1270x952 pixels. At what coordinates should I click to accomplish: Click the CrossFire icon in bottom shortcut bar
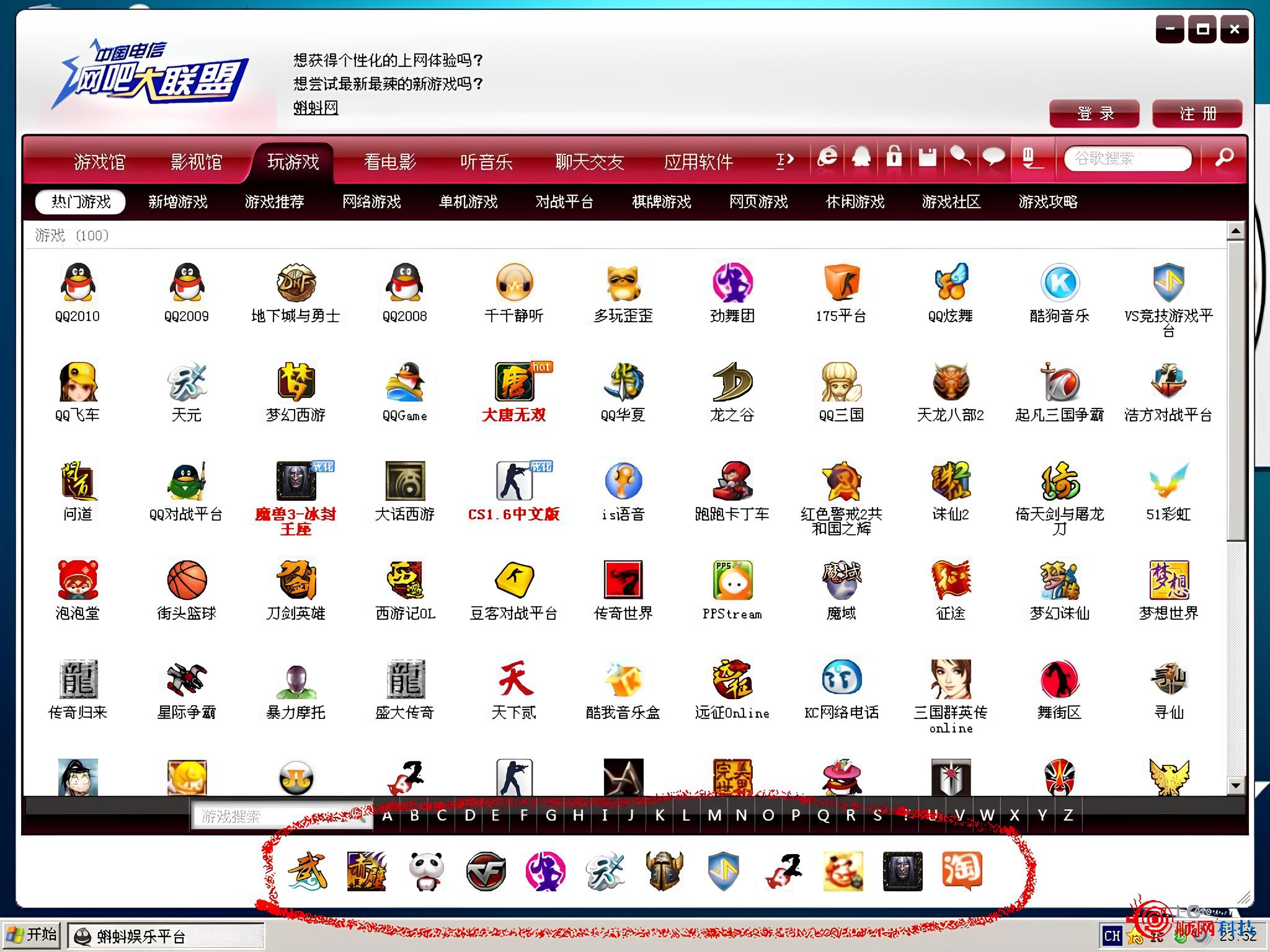tap(486, 871)
